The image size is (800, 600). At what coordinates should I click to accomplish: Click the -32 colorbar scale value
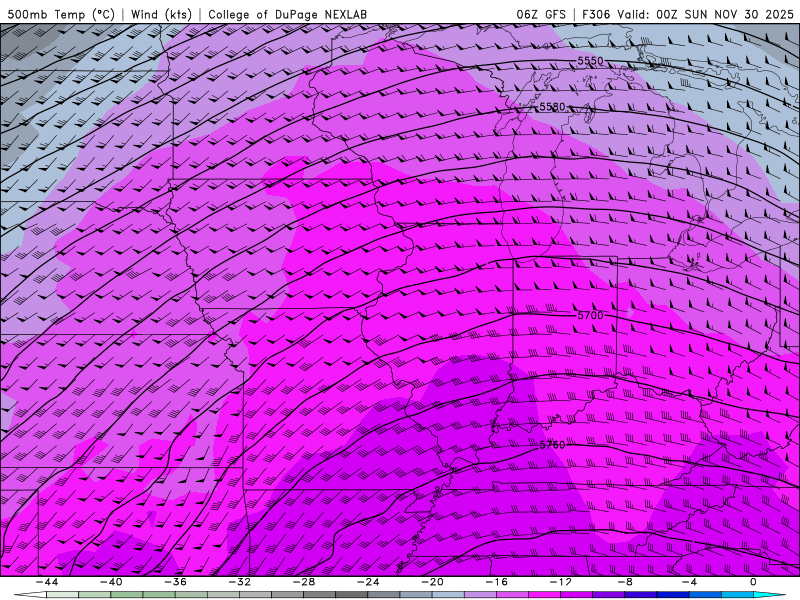(x=239, y=582)
